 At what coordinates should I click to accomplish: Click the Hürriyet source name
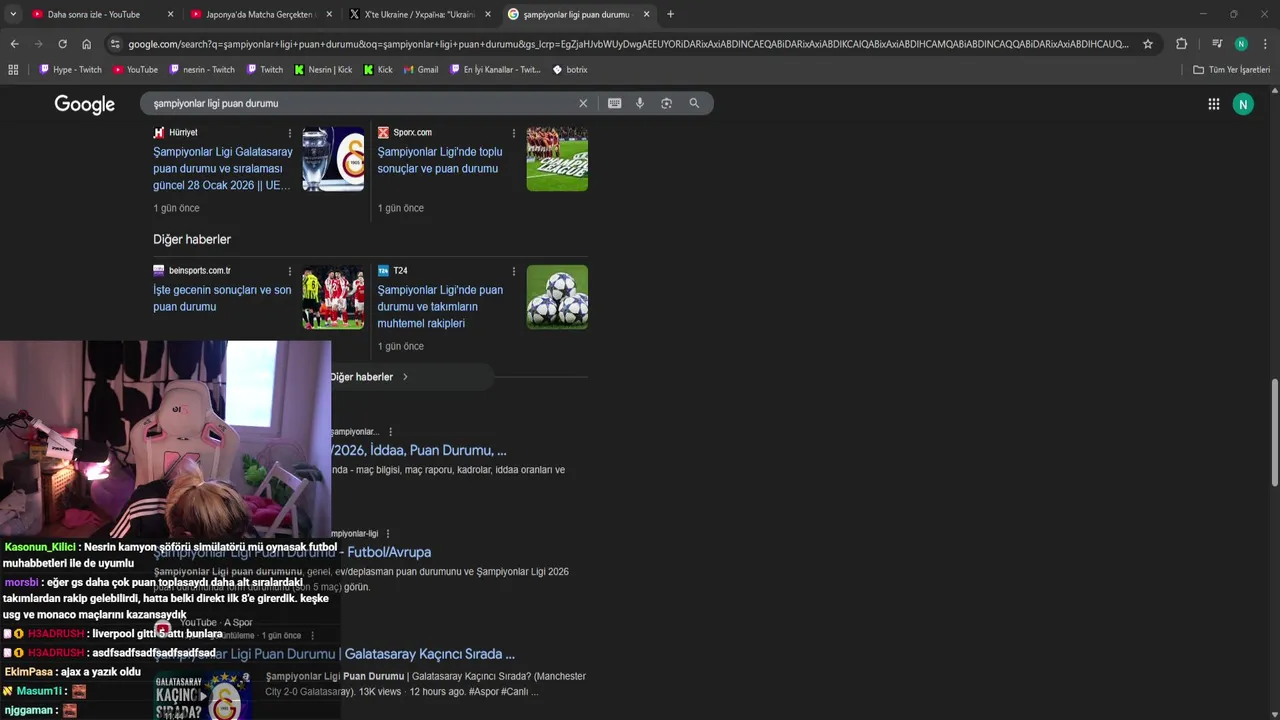tap(183, 133)
